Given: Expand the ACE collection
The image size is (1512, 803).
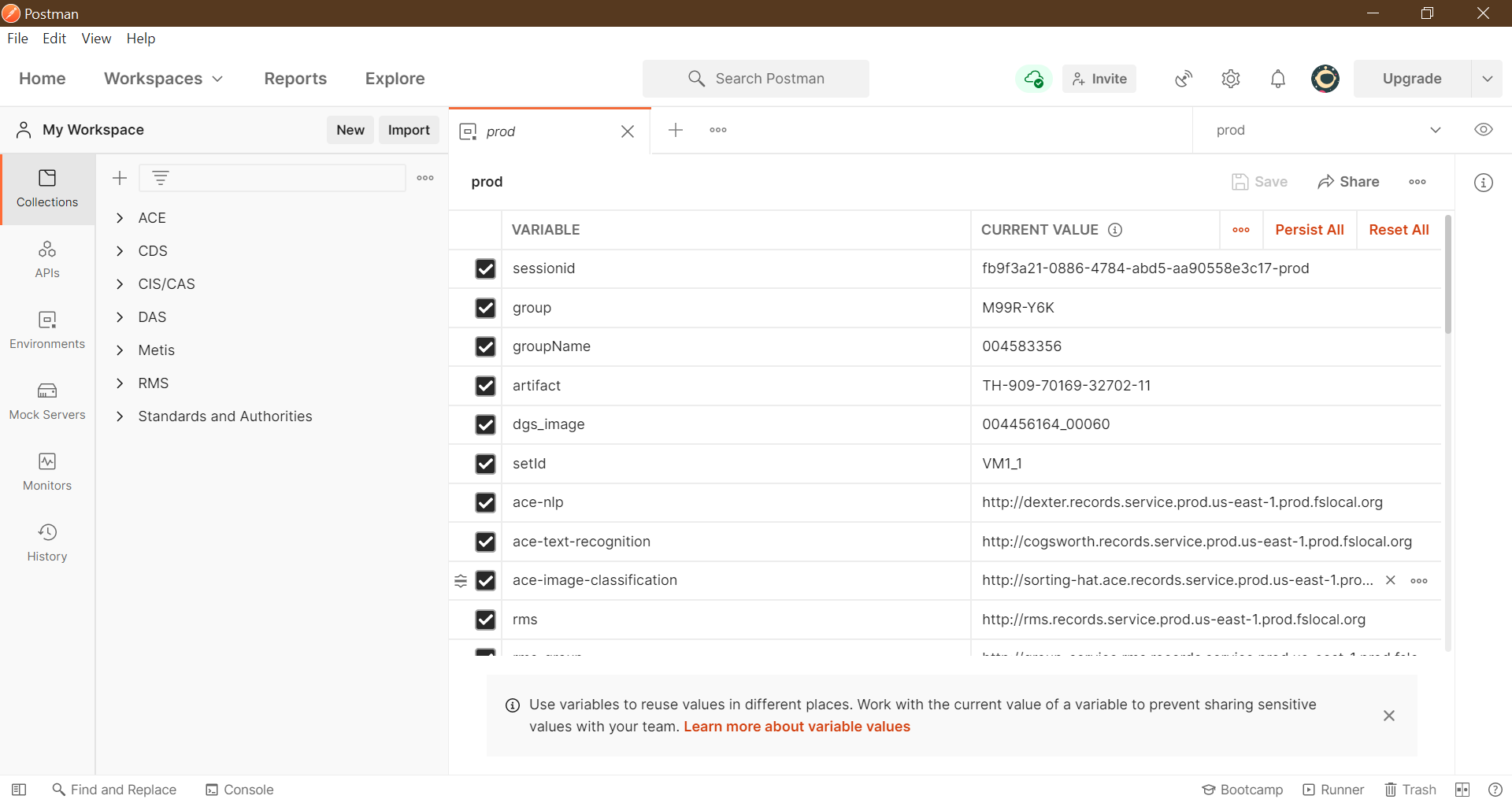Looking at the screenshot, I should pos(120,218).
